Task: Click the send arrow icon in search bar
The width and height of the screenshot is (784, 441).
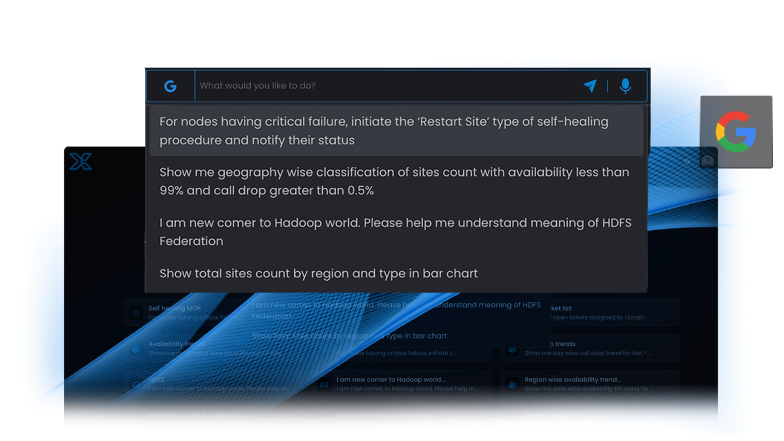Action: [590, 86]
